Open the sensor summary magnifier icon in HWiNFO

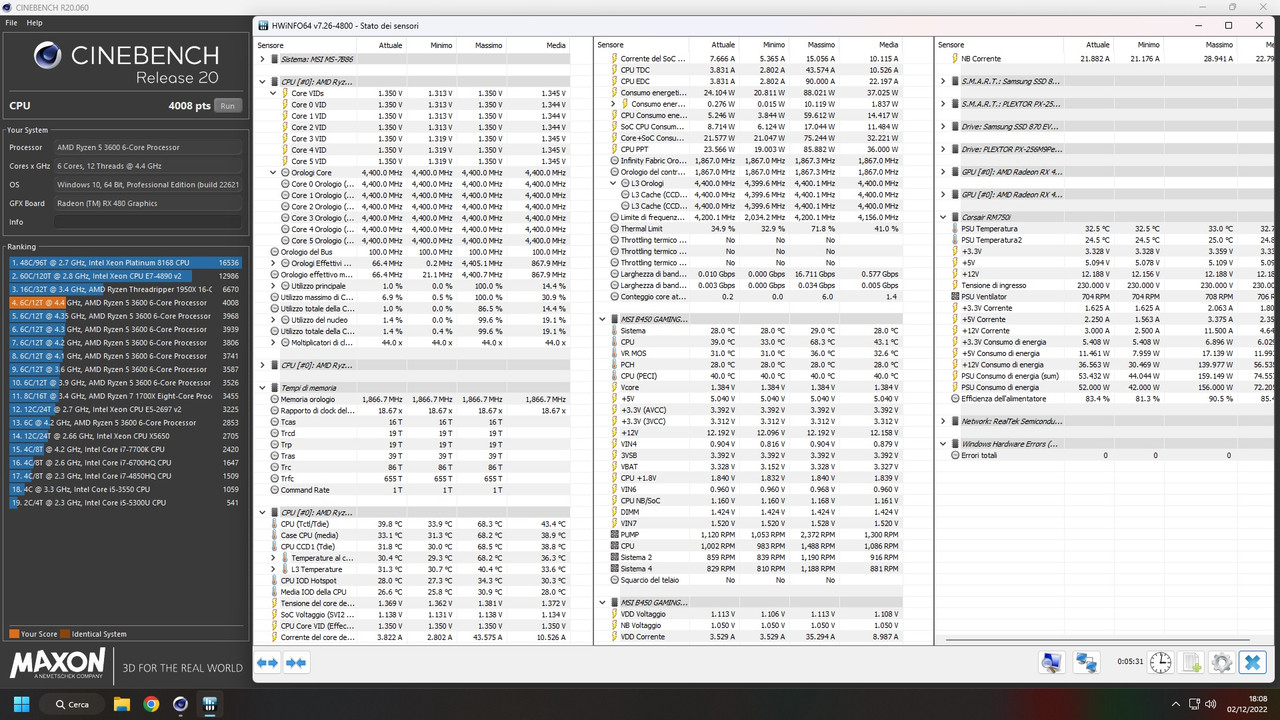coord(1051,662)
